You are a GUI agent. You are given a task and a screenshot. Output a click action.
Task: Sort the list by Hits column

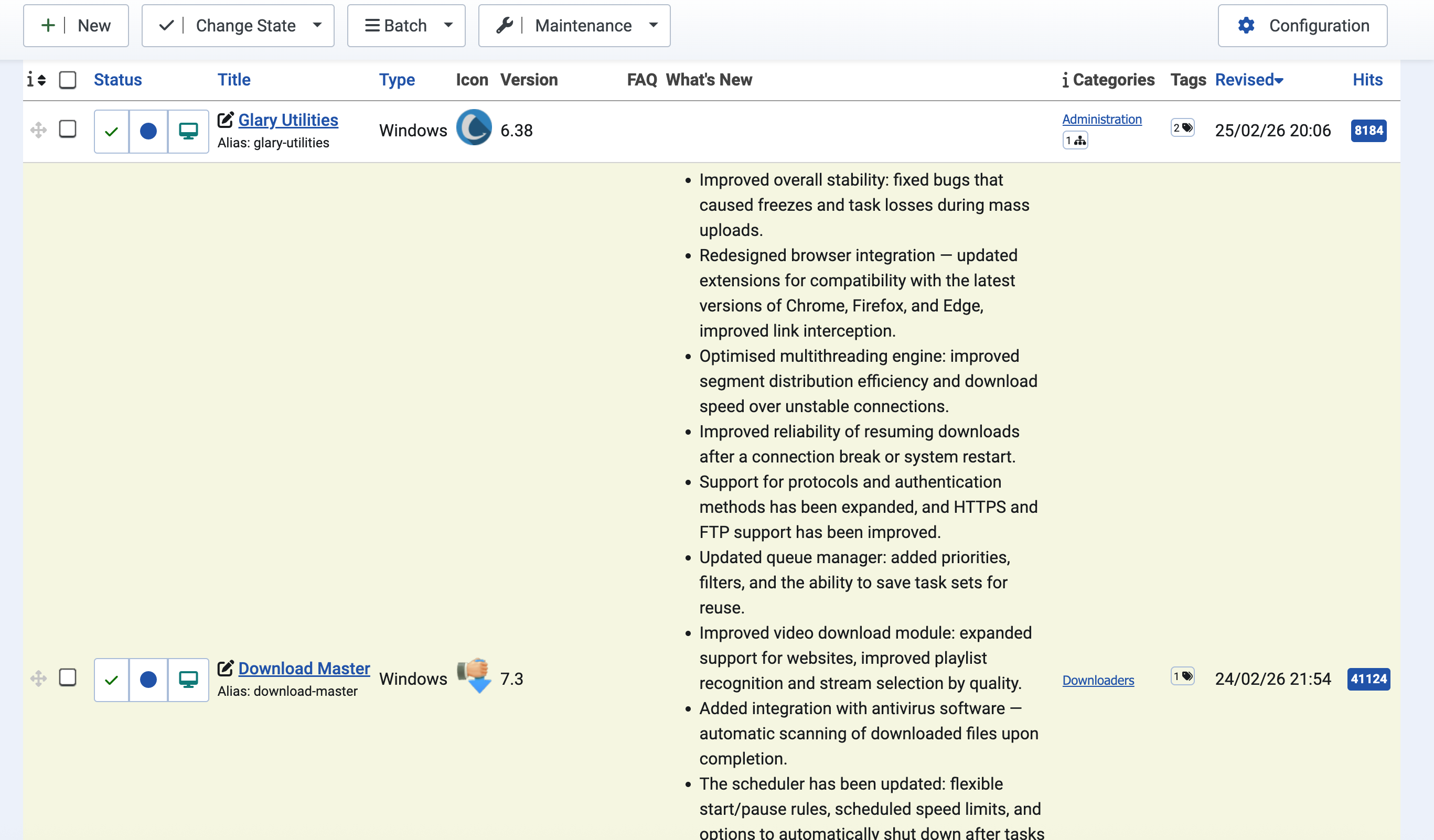click(1367, 80)
